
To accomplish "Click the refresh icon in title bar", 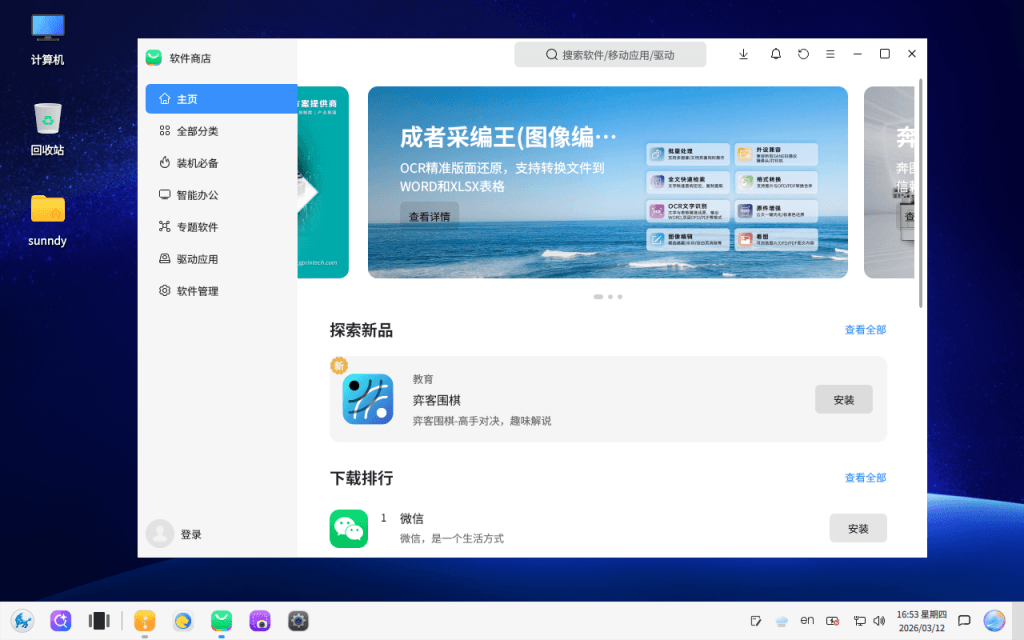I will tap(803, 54).
